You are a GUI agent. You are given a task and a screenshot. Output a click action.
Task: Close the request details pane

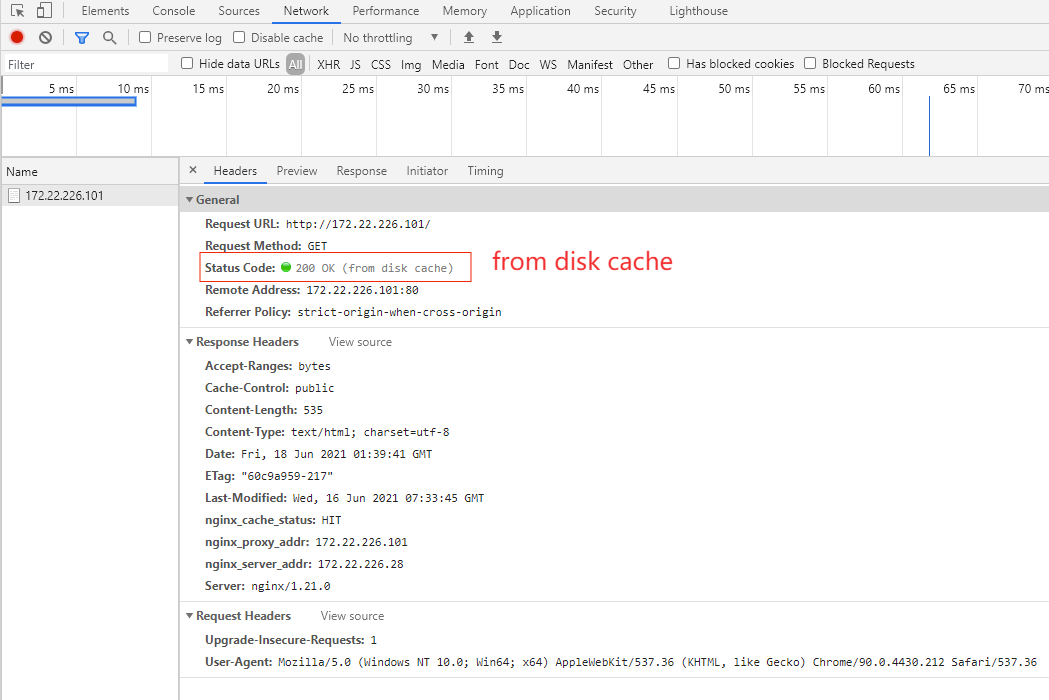click(x=193, y=170)
